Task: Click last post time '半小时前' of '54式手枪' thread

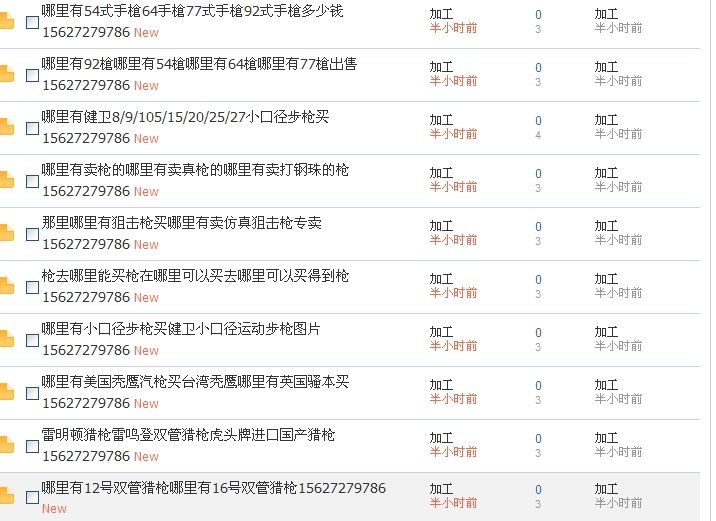Action: click(618, 28)
